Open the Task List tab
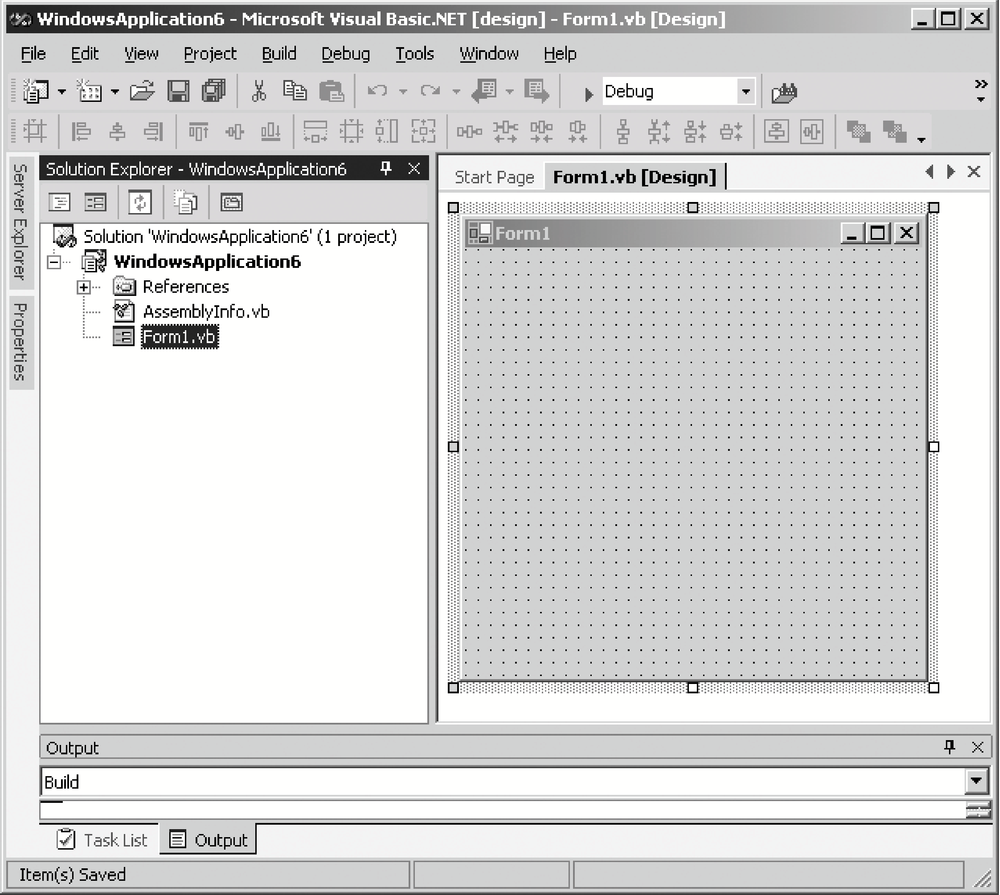Screen dimensions: 1000x895 click(101, 840)
